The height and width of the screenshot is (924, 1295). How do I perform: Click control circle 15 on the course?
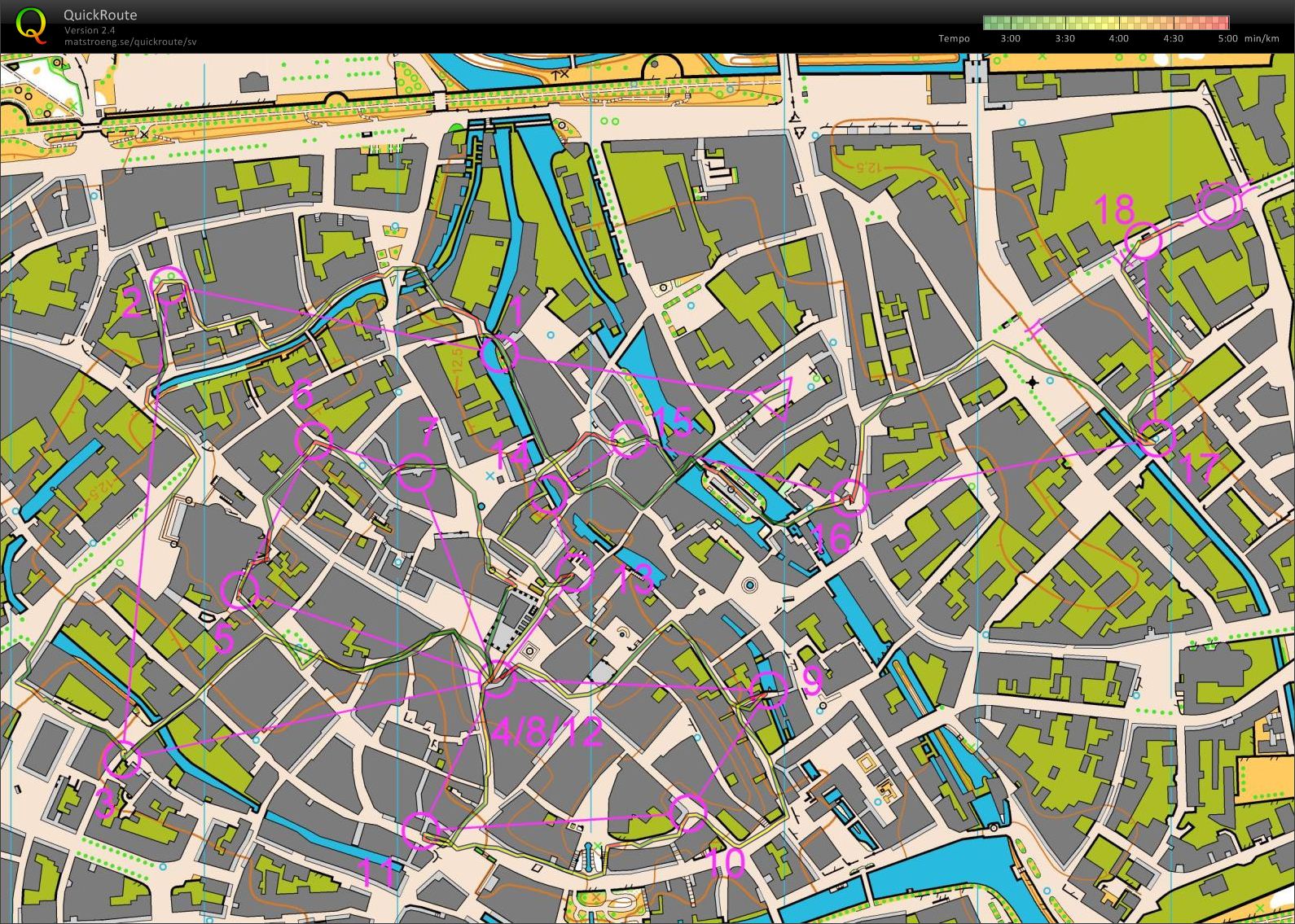click(630, 440)
